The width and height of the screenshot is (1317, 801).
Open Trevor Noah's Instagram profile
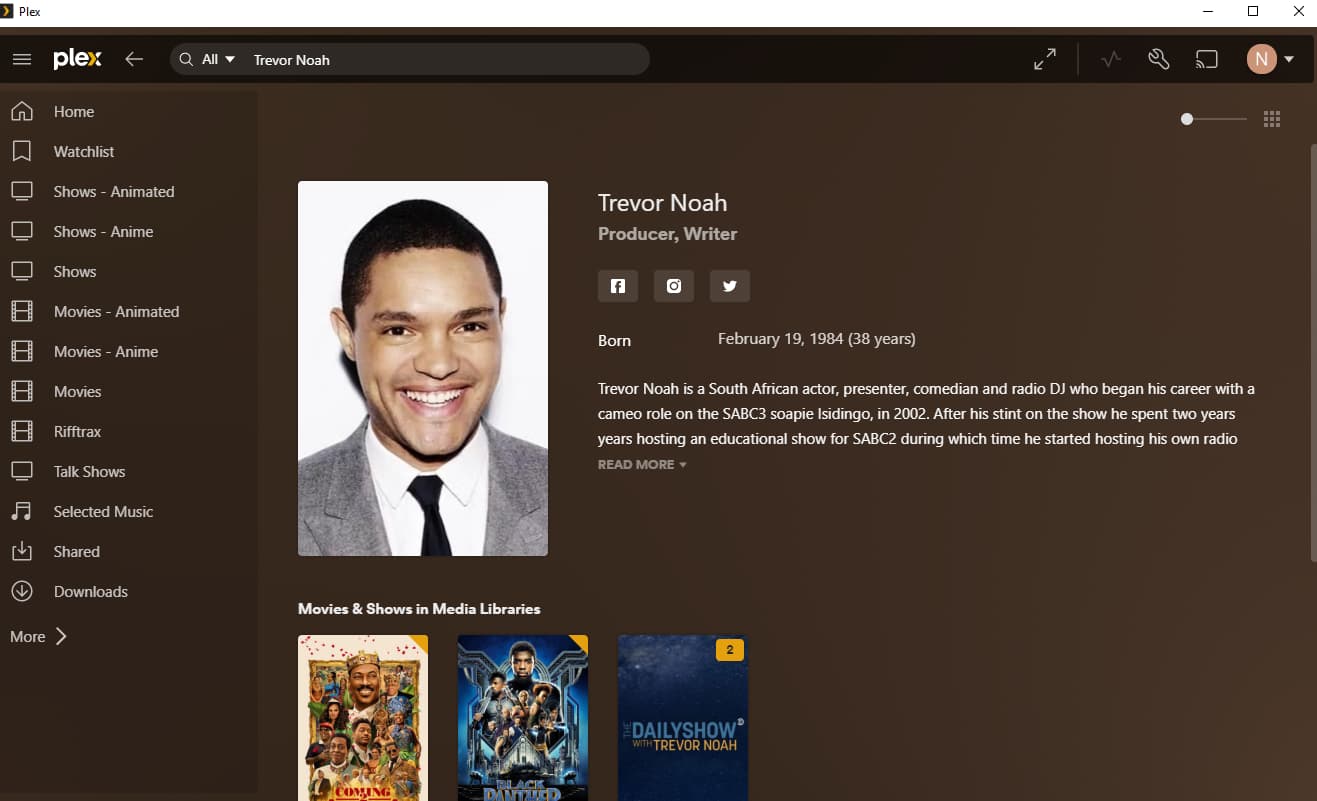click(674, 286)
